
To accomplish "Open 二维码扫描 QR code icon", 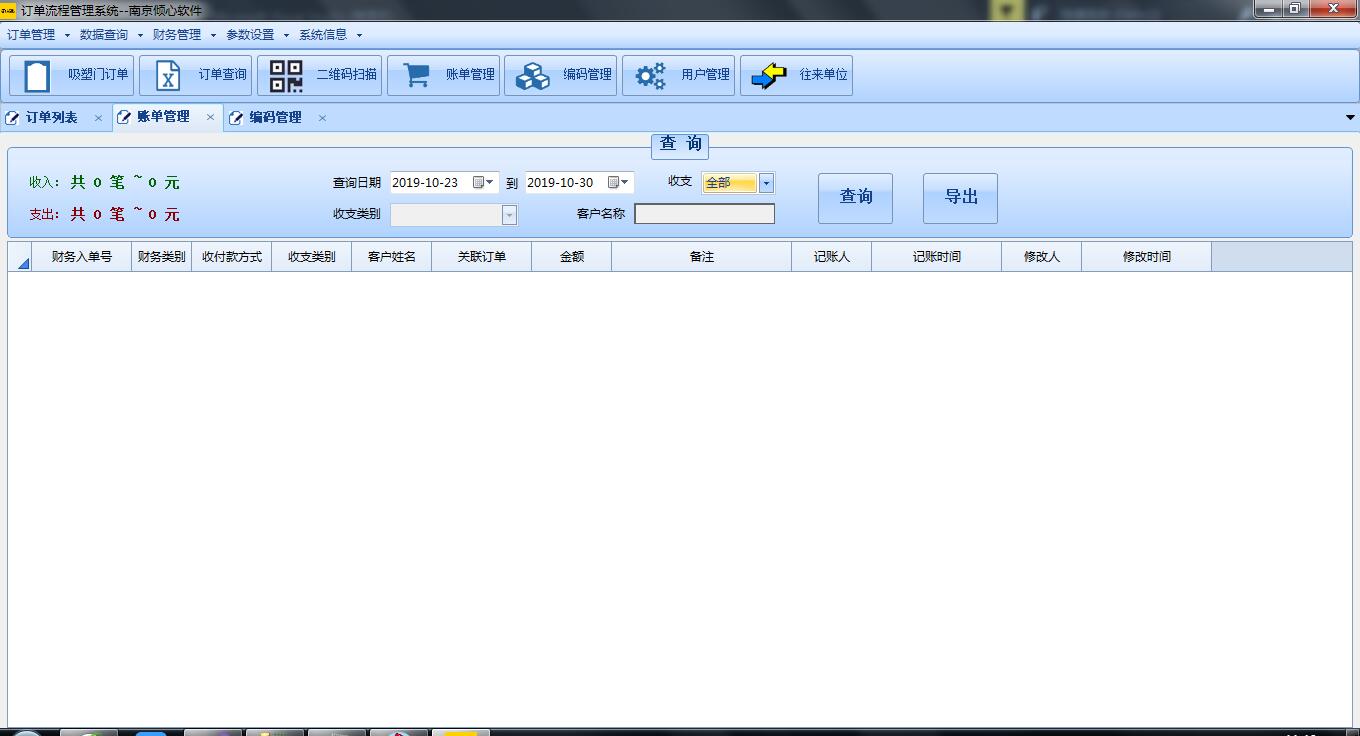I will (286, 76).
